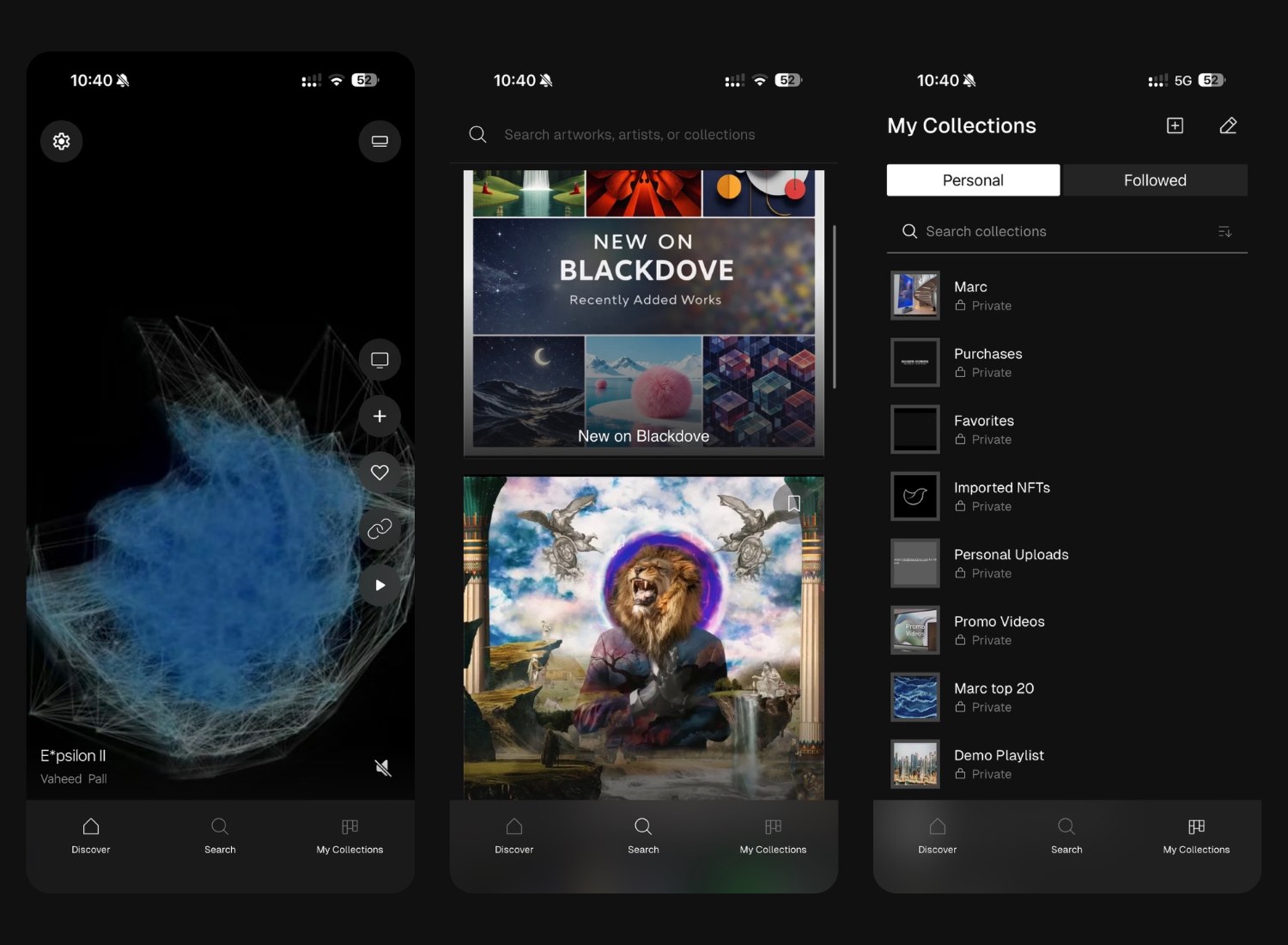Open artist name Vaheed Pall
Screen dimensions: 1288x945
point(74,778)
